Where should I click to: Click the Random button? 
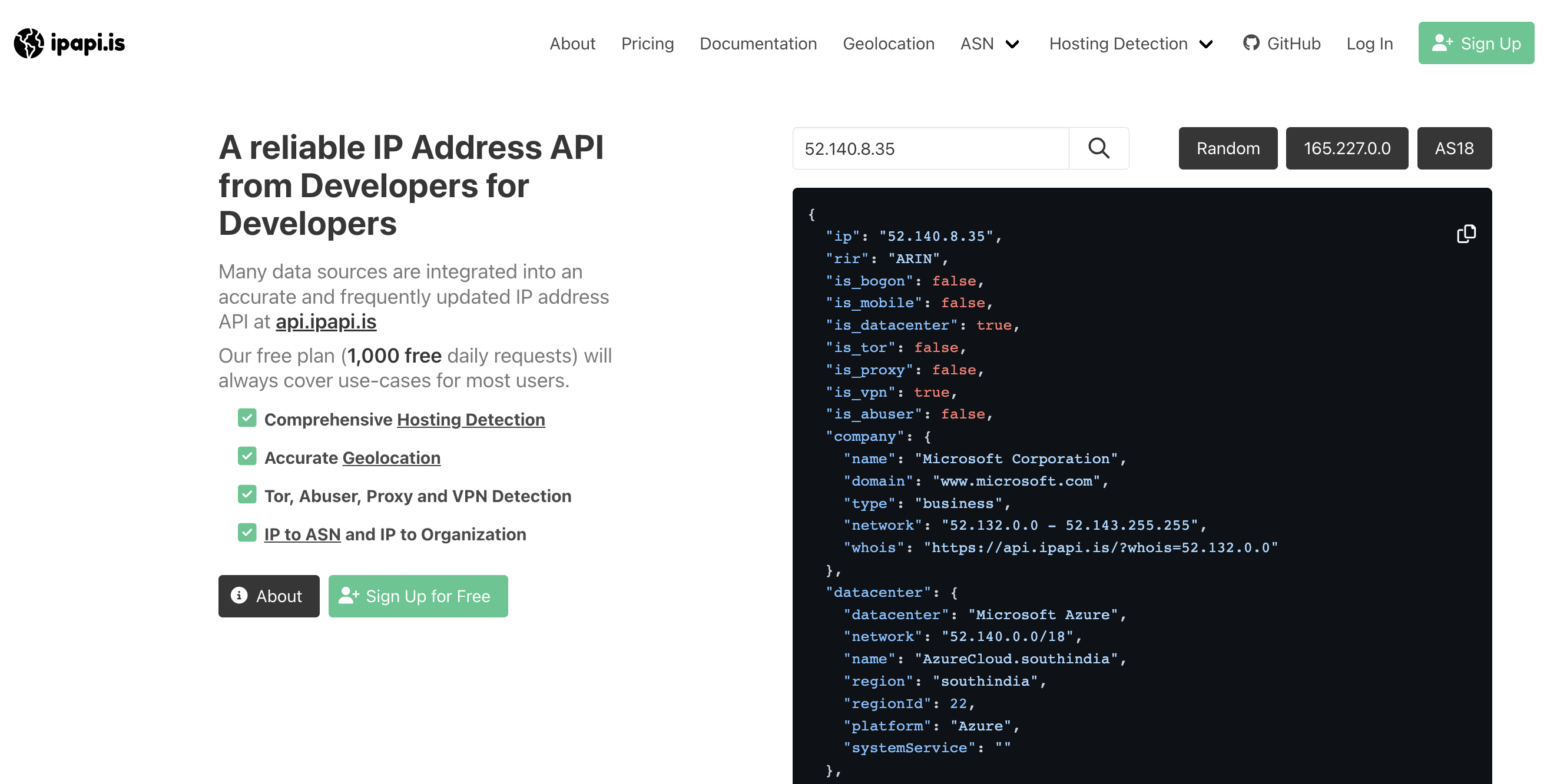[1228, 148]
